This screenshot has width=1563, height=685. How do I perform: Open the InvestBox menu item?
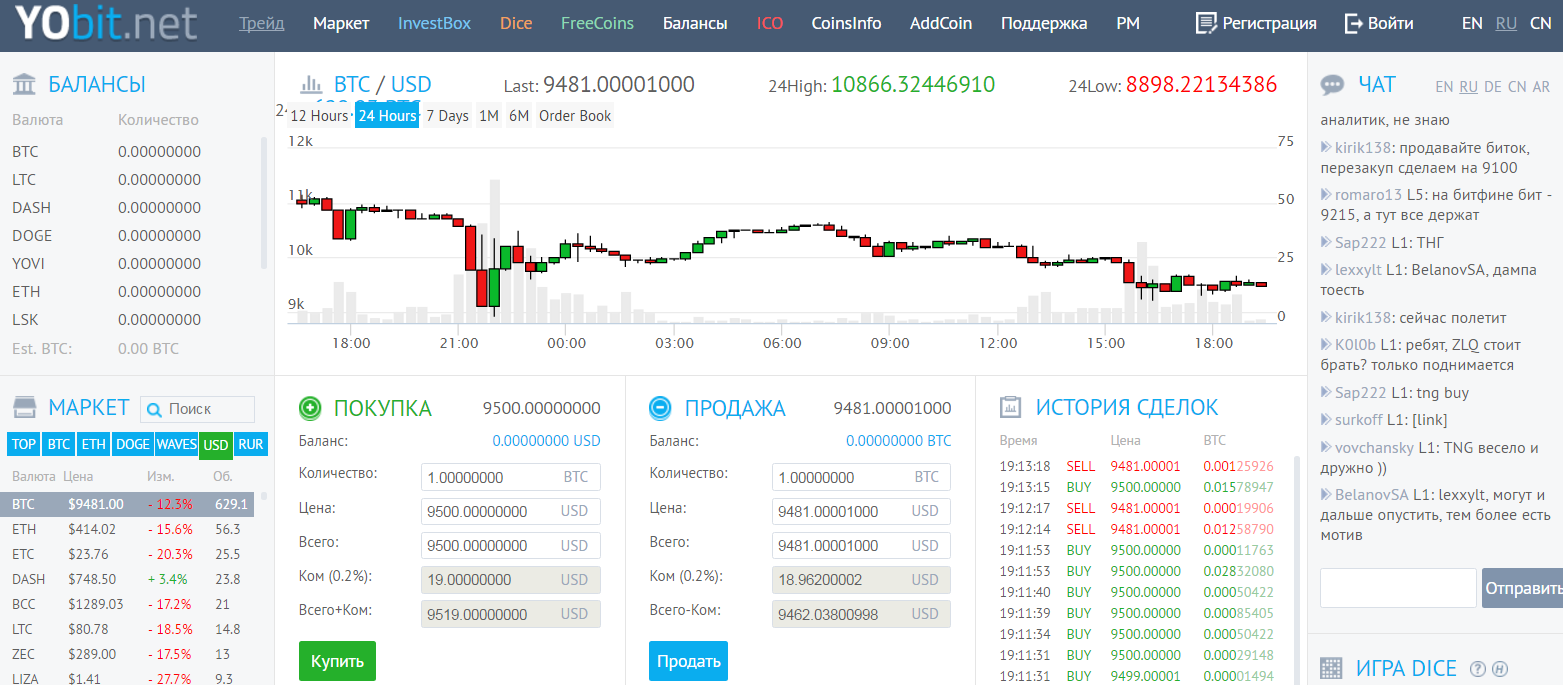434,23
